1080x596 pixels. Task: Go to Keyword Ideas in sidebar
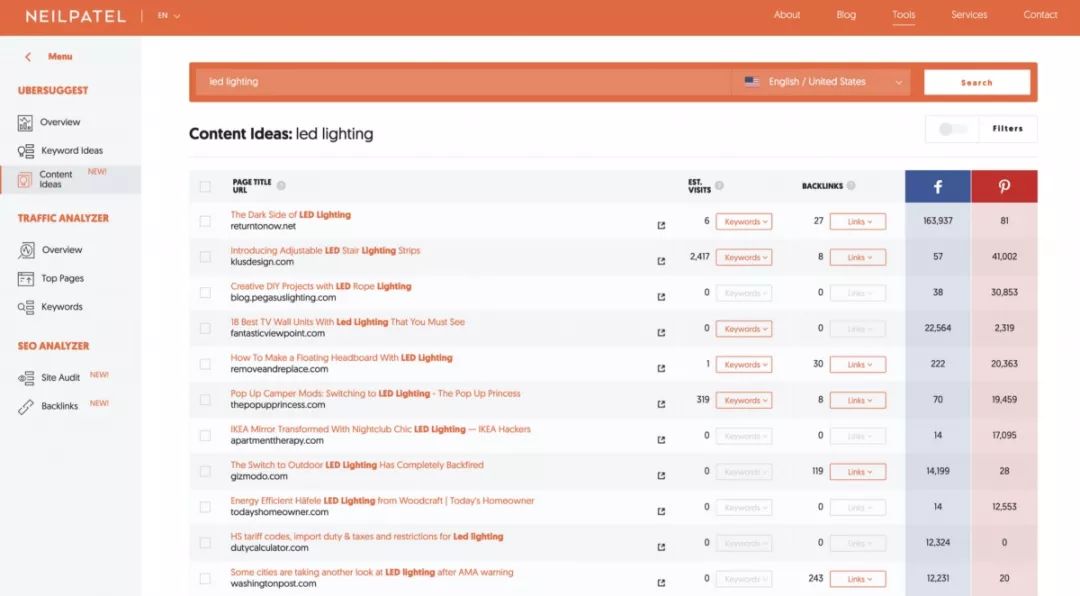pyautogui.click(x=72, y=151)
